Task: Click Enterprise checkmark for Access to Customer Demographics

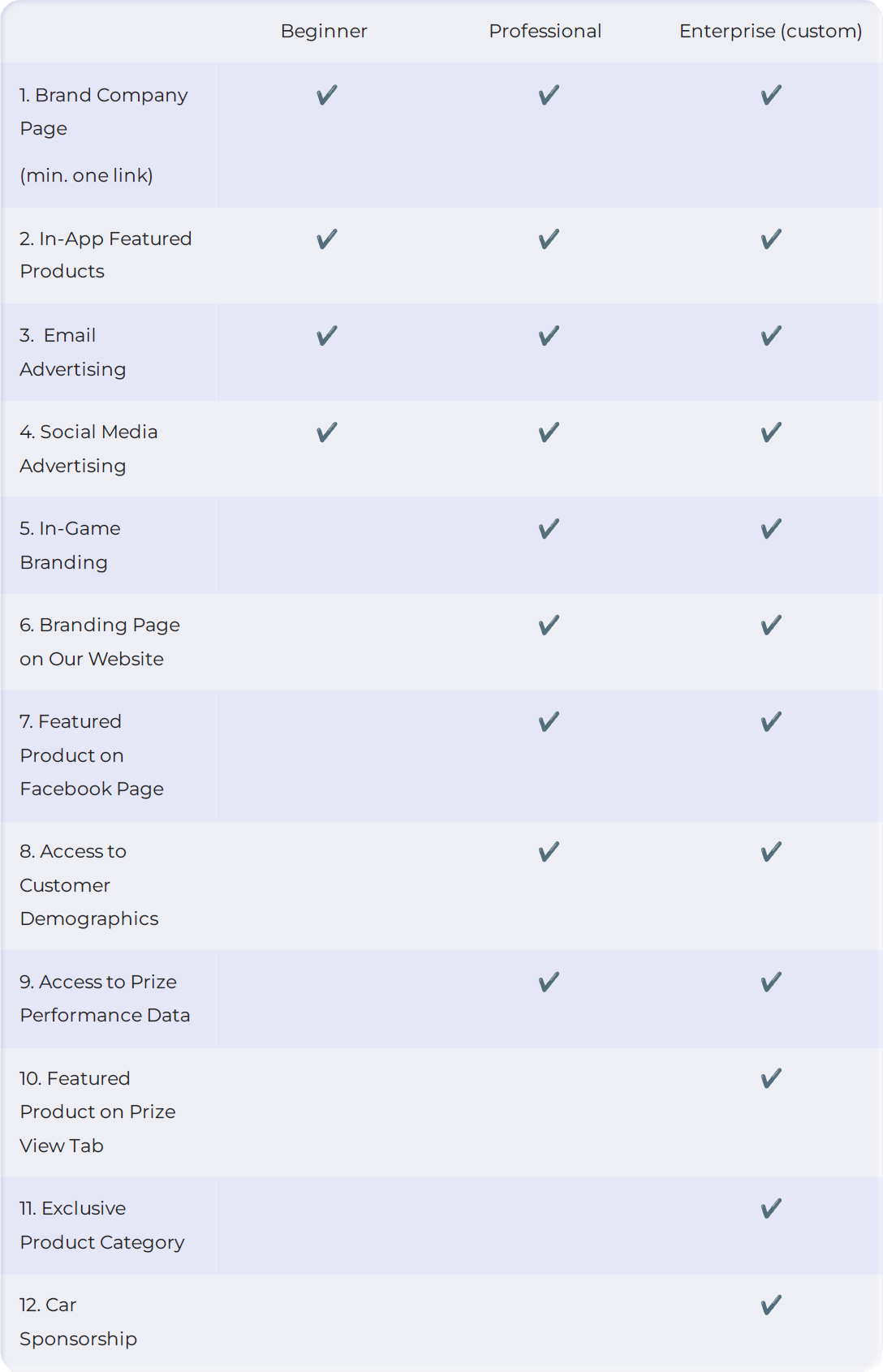Action: pos(772,852)
